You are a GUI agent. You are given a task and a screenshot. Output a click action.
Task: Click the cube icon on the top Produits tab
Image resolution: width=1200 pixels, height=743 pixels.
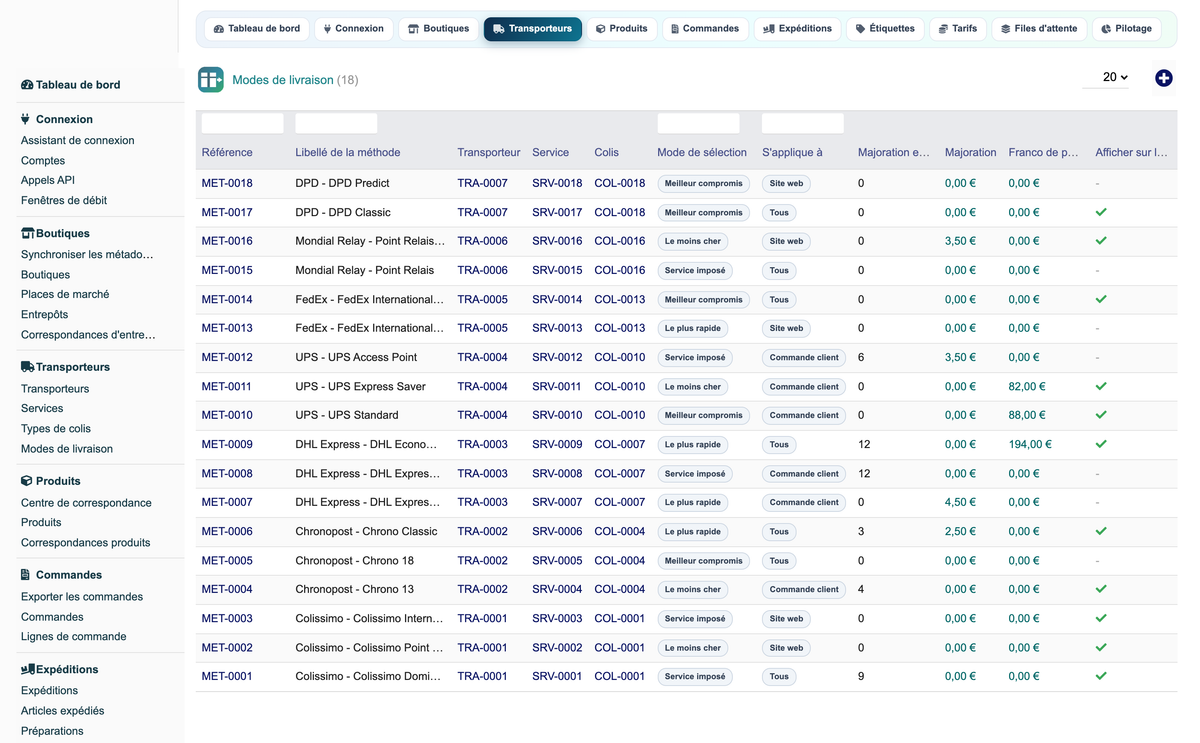click(601, 29)
